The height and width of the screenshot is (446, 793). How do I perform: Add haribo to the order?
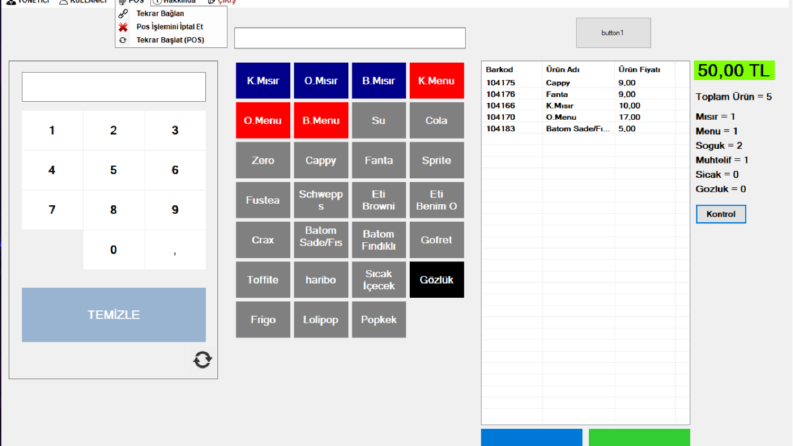click(321, 280)
